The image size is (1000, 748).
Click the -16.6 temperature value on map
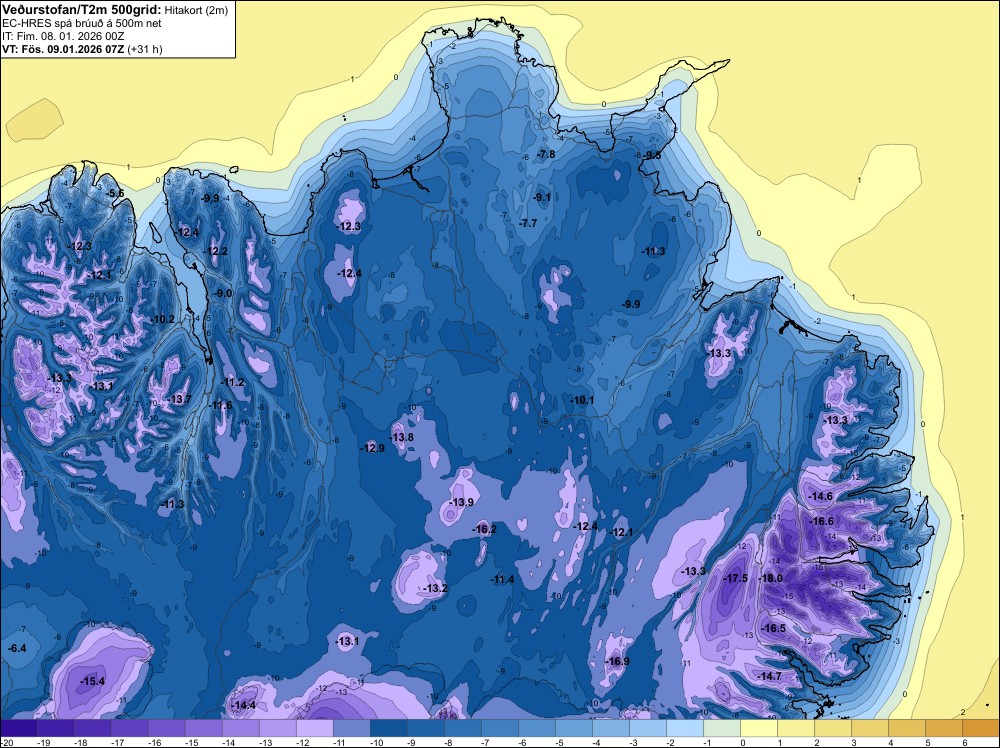click(821, 522)
